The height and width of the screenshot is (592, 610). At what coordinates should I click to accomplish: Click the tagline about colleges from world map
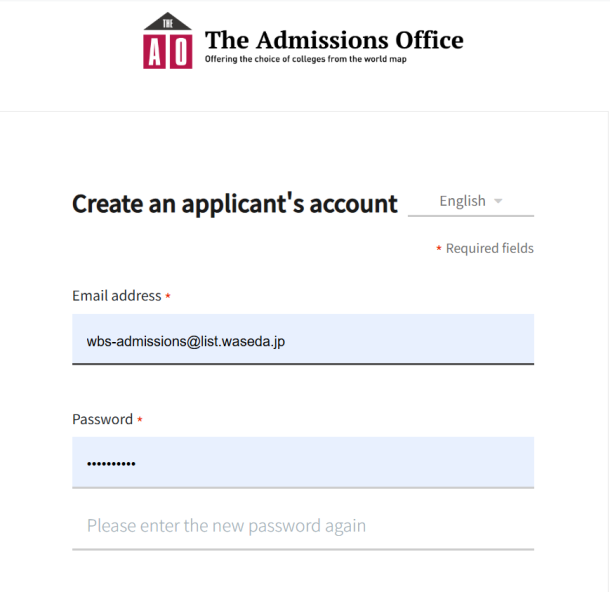click(306, 59)
